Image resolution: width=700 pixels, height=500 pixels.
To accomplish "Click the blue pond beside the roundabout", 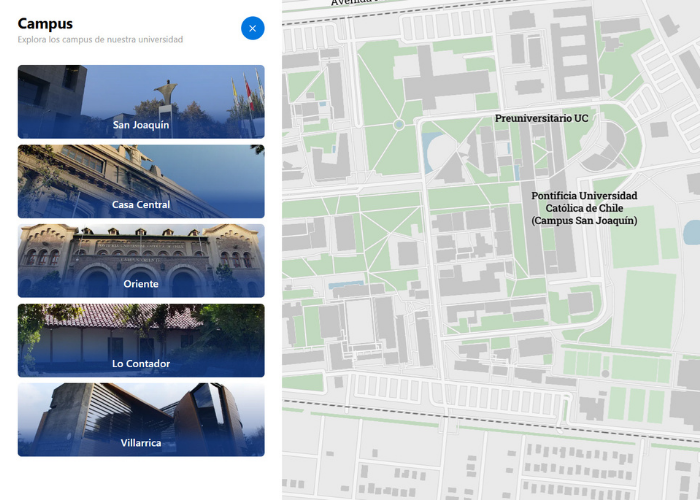I will click(x=433, y=148).
